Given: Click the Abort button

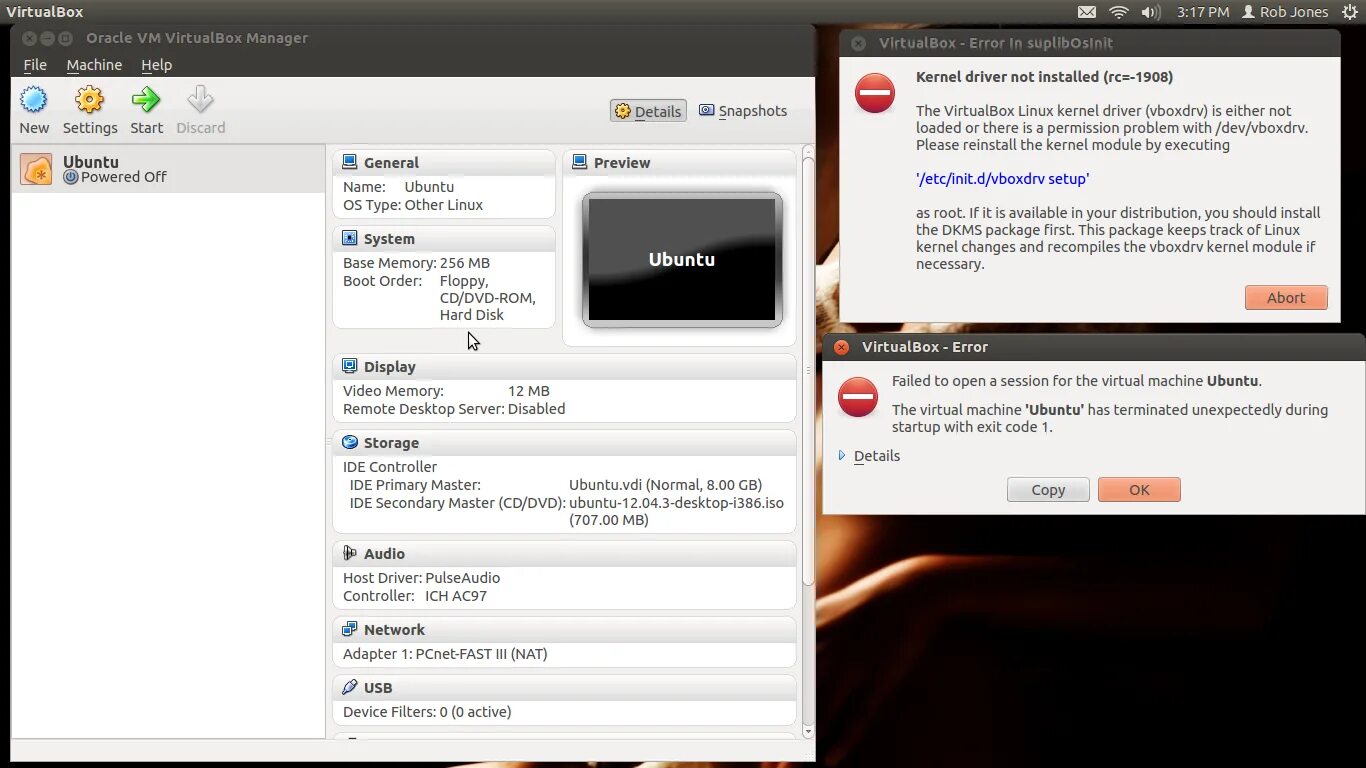Looking at the screenshot, I should tap(1286, 298).
